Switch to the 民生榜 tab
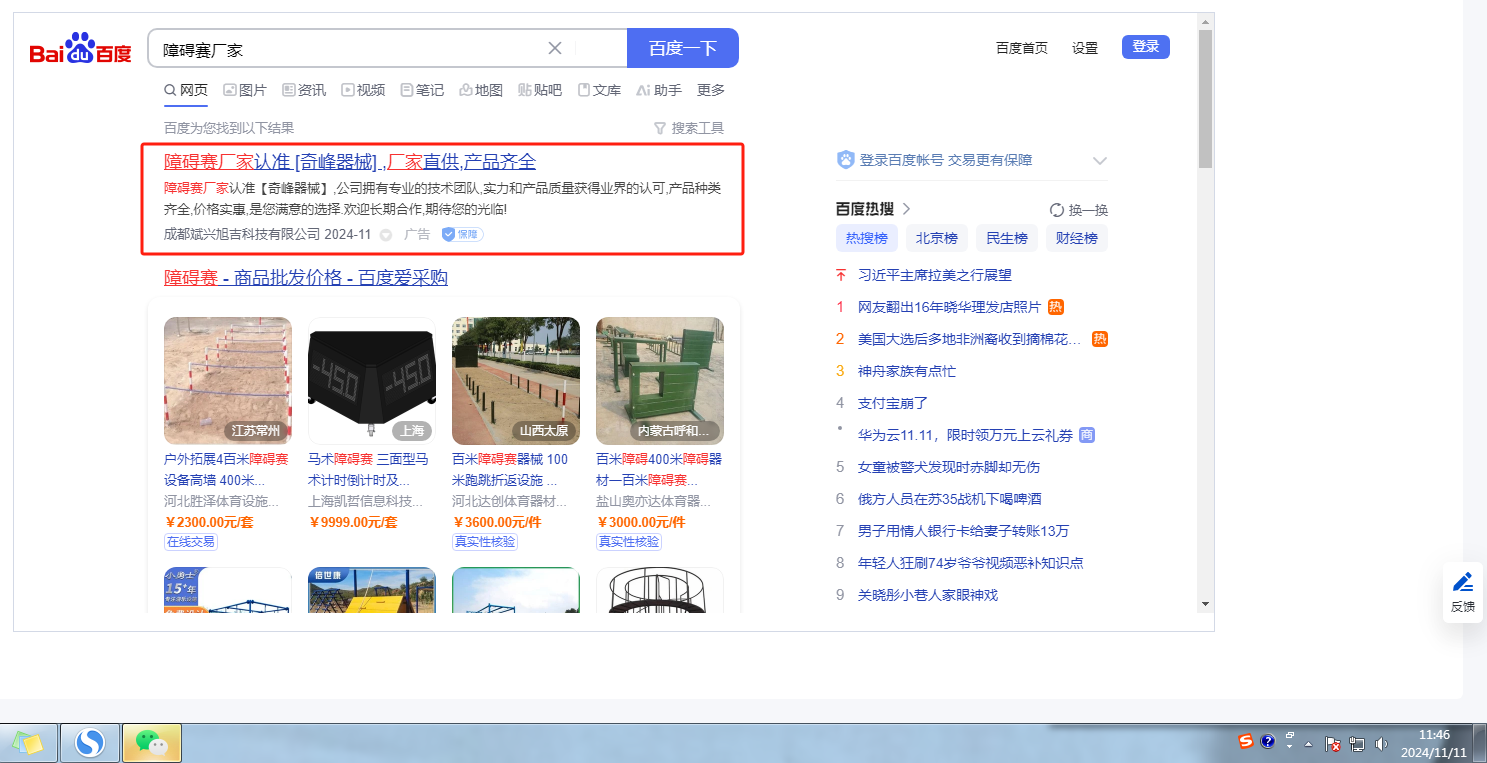Screen dimensions: 1487x763 1007,238
